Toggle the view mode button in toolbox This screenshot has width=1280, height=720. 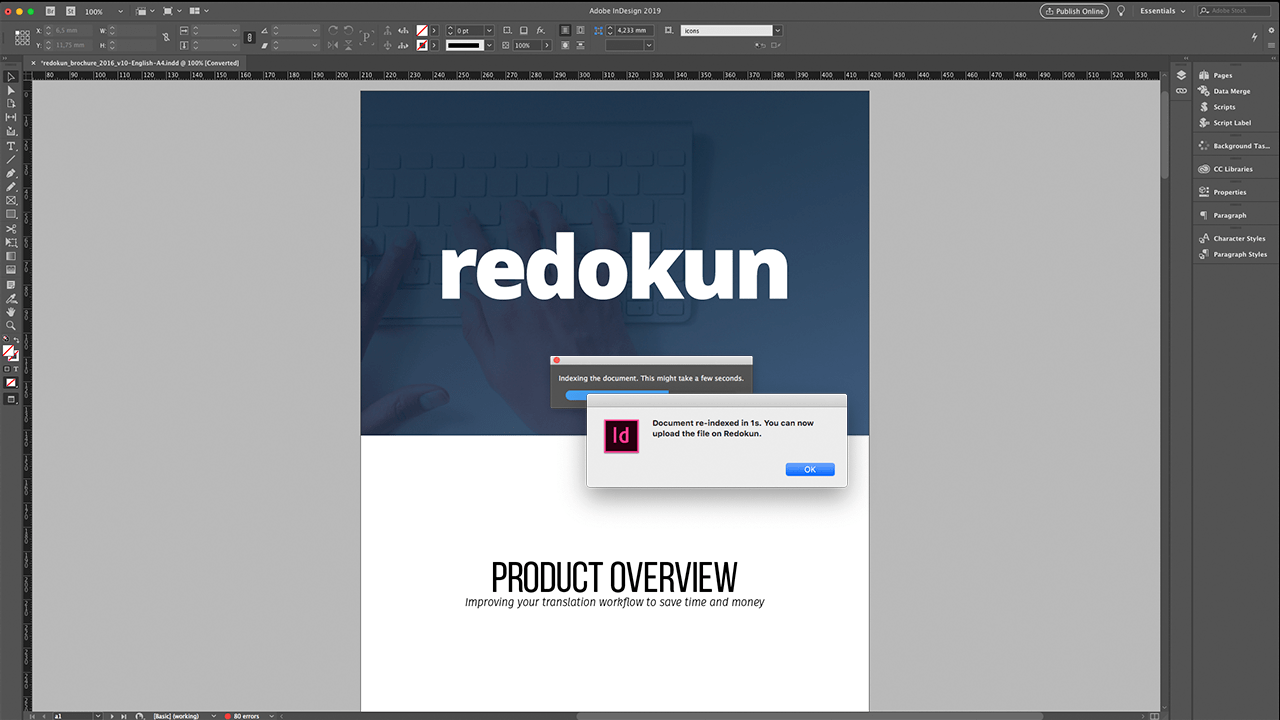pos(11,399)
